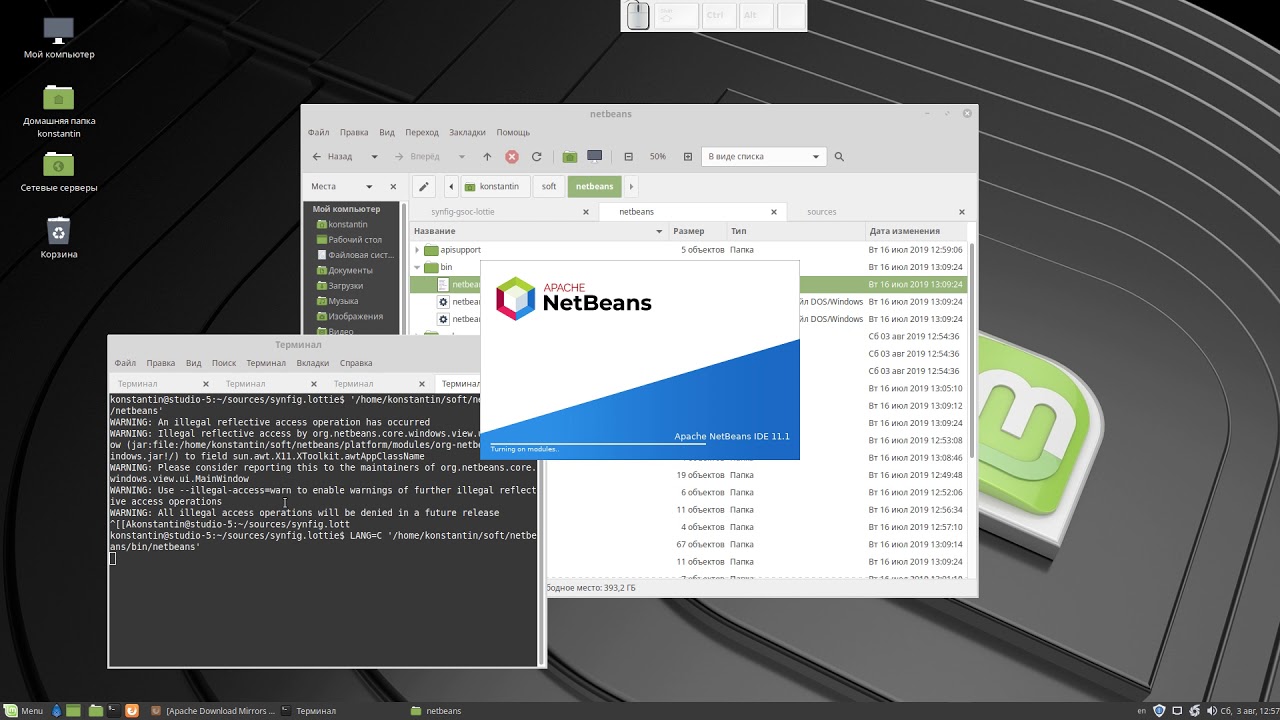Open Сетевые серверы desktop icon
1280x720 pixels.
(x=59, y=171)
